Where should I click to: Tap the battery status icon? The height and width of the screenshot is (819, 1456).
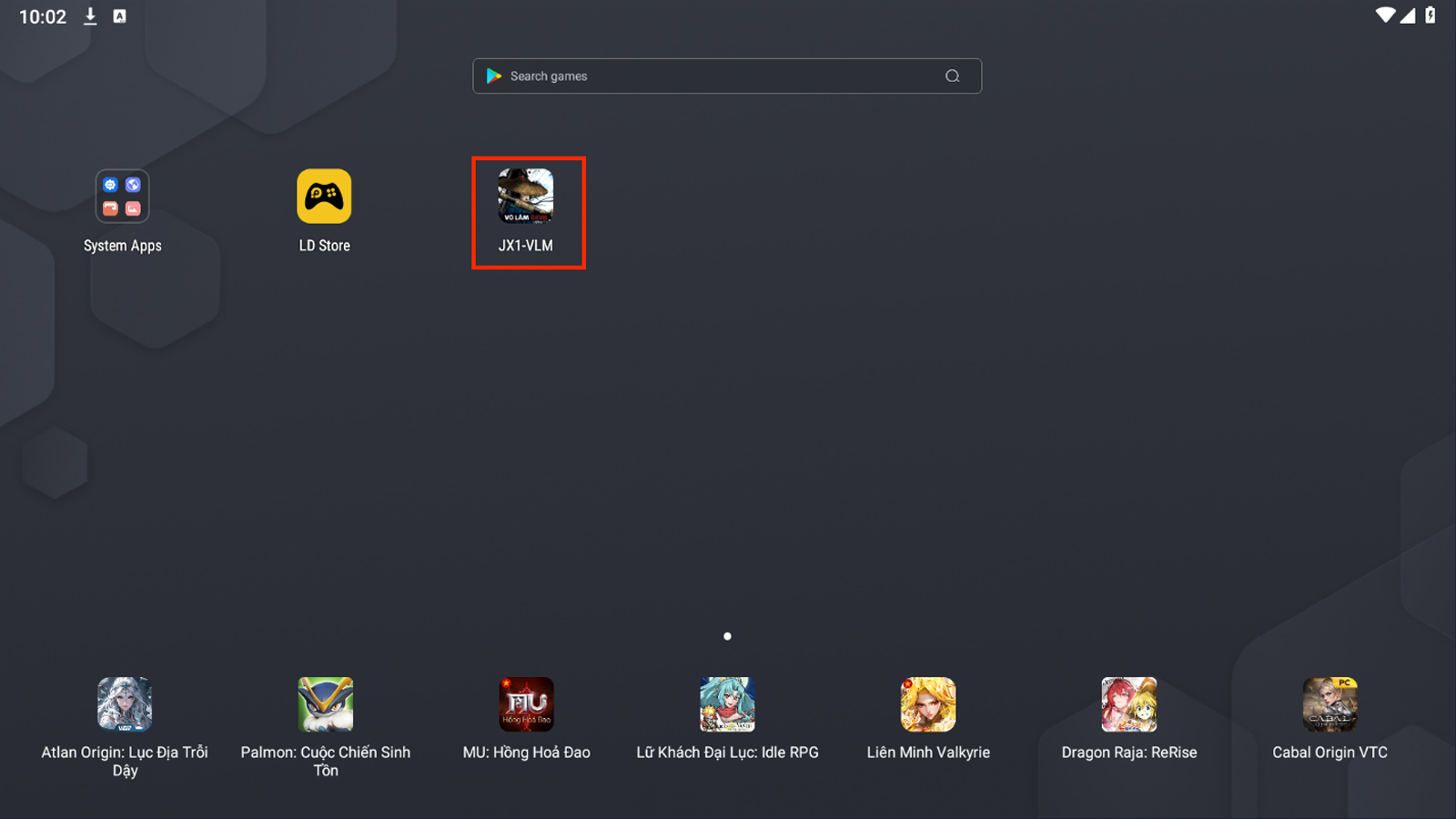[1431, 15]
